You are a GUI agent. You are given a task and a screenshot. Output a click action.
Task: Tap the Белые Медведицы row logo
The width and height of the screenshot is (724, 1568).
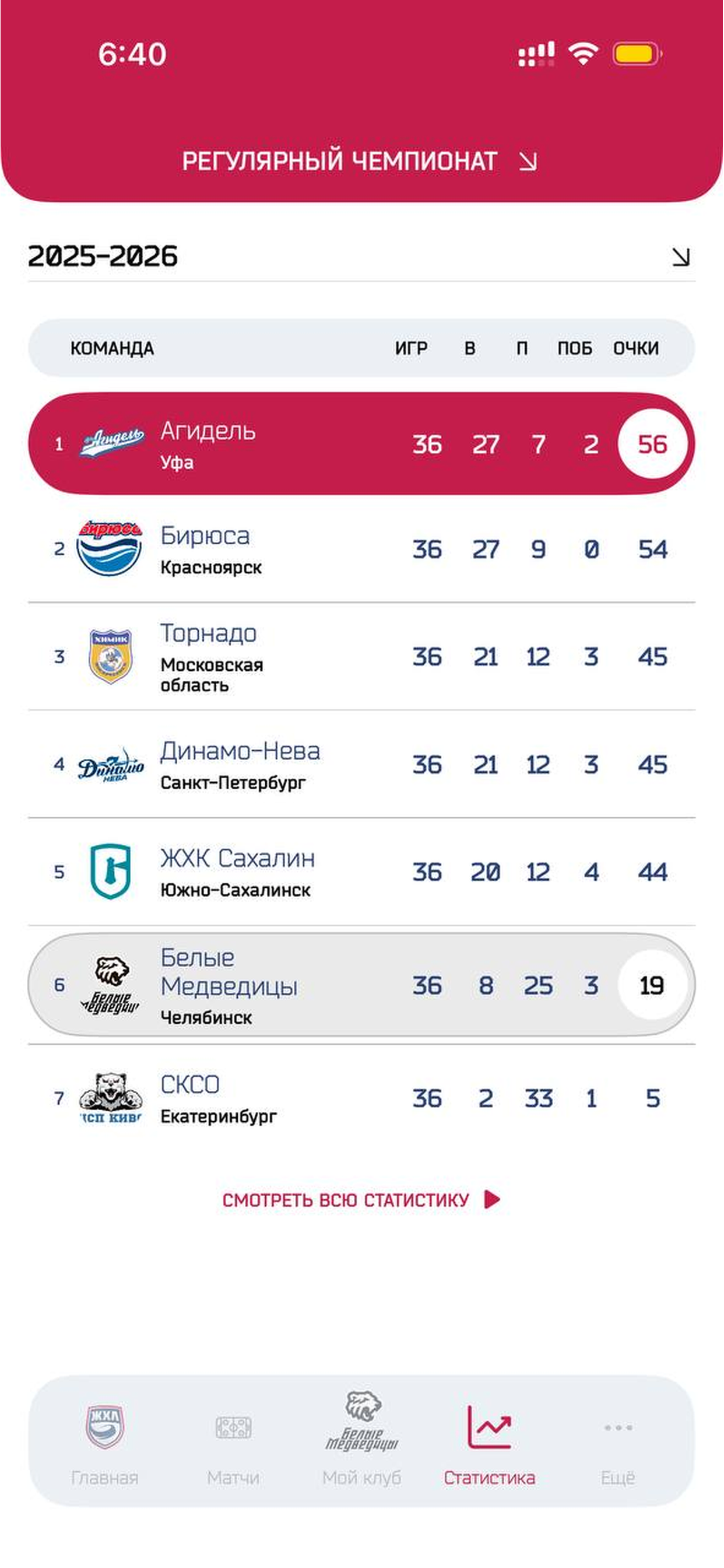click(110, 985)
